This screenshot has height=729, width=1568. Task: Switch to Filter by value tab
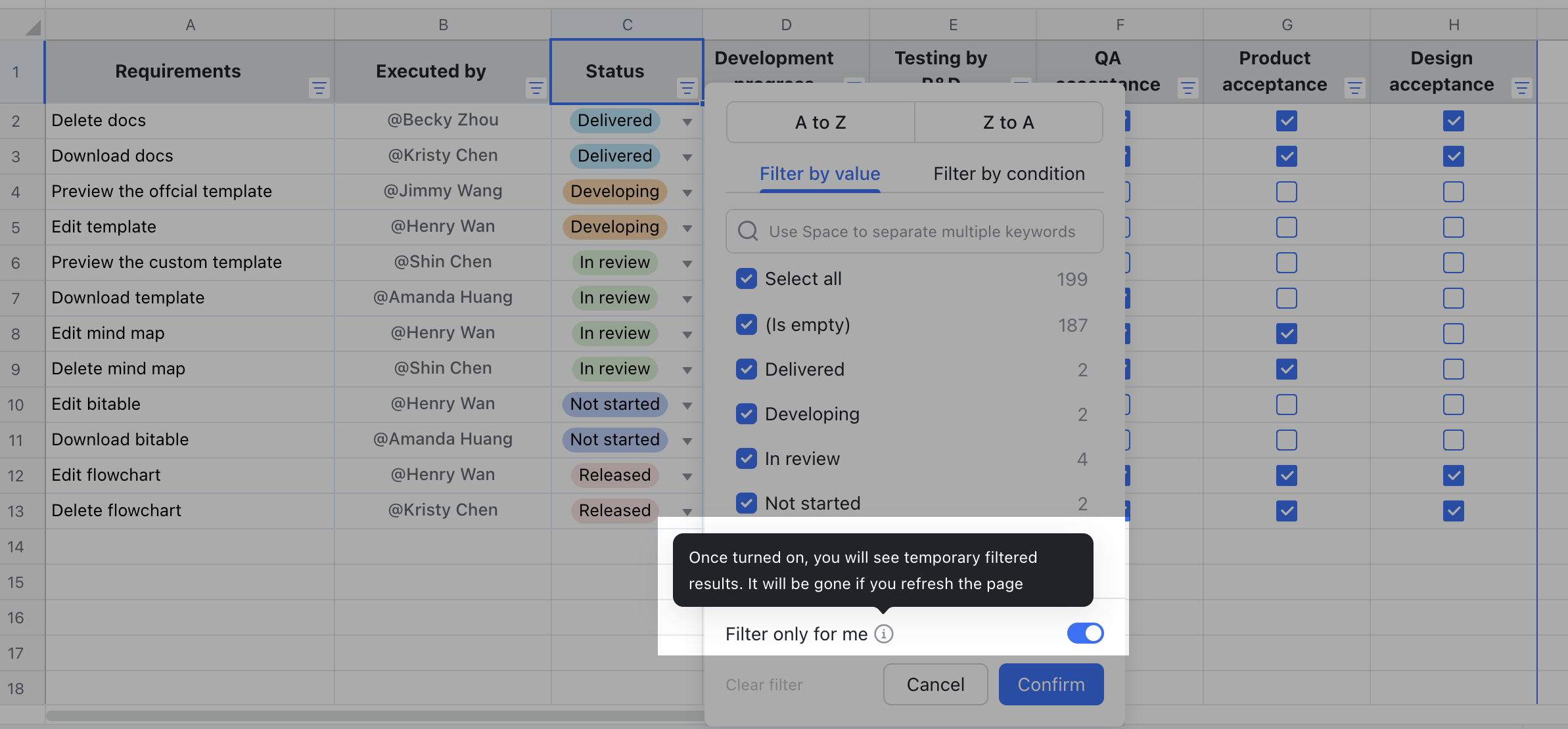pos(820,173)
